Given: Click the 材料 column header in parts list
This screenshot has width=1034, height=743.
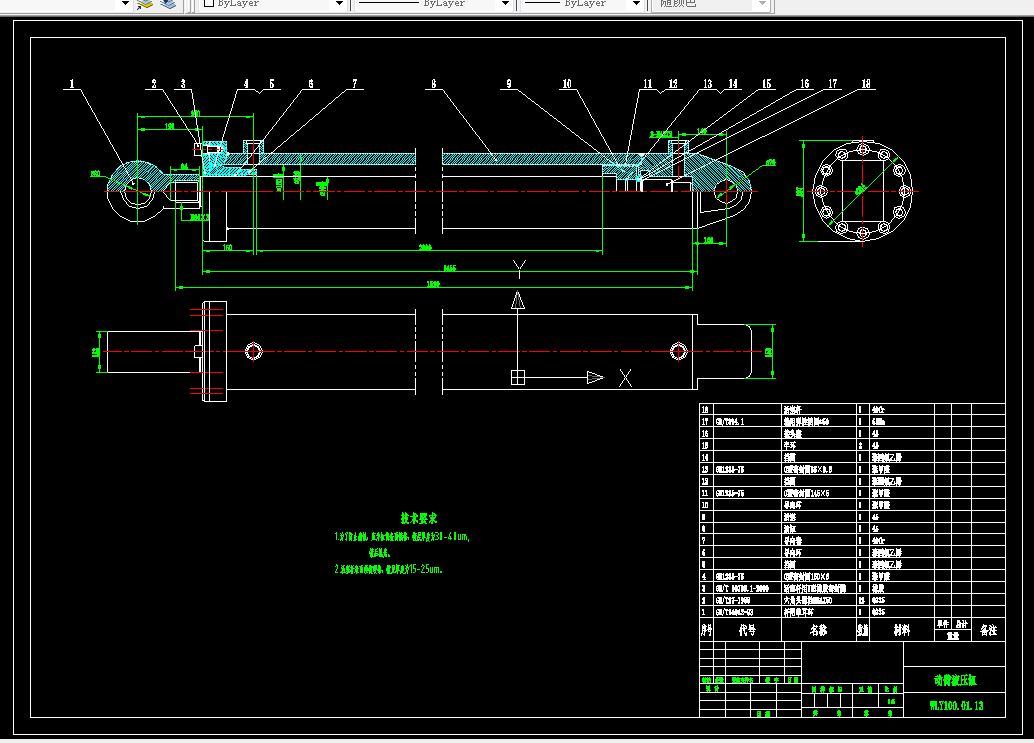Looking at the screenshot, I should 901,630.
